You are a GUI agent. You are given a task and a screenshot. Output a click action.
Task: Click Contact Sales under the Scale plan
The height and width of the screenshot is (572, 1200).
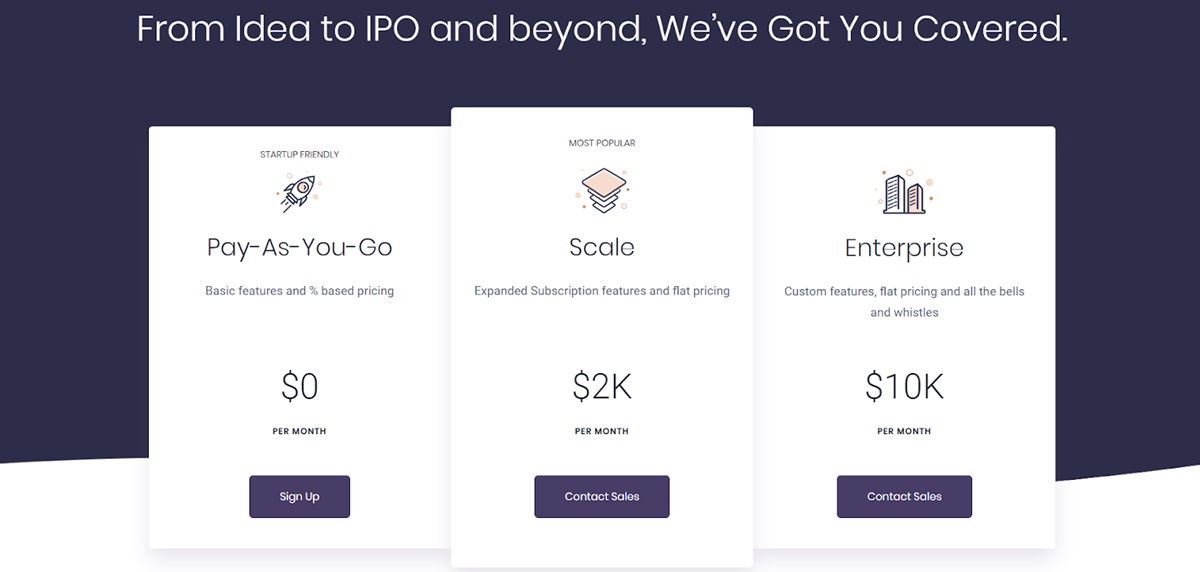click(602, 497)
